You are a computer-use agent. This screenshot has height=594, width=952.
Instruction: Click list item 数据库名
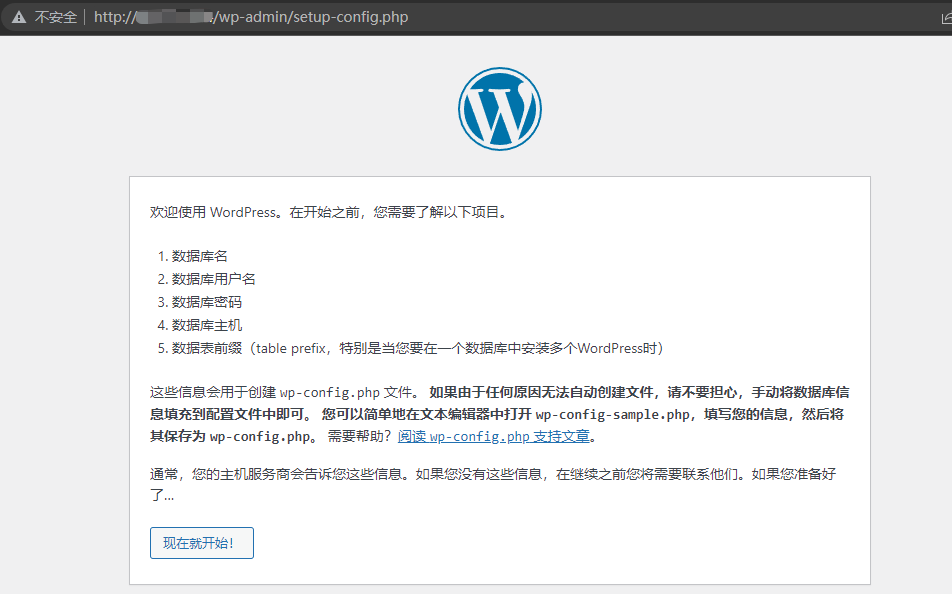[199, 256]
